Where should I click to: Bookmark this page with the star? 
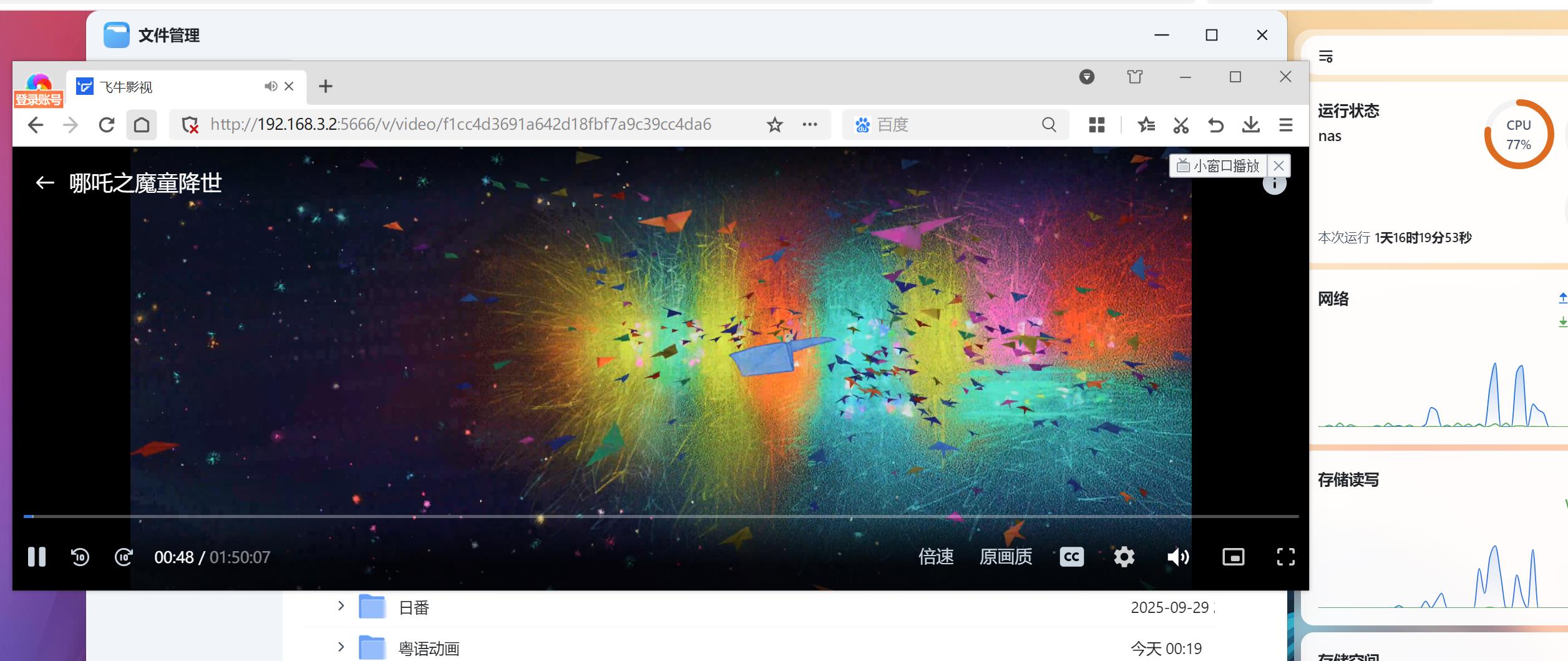[x=774, y=125]
